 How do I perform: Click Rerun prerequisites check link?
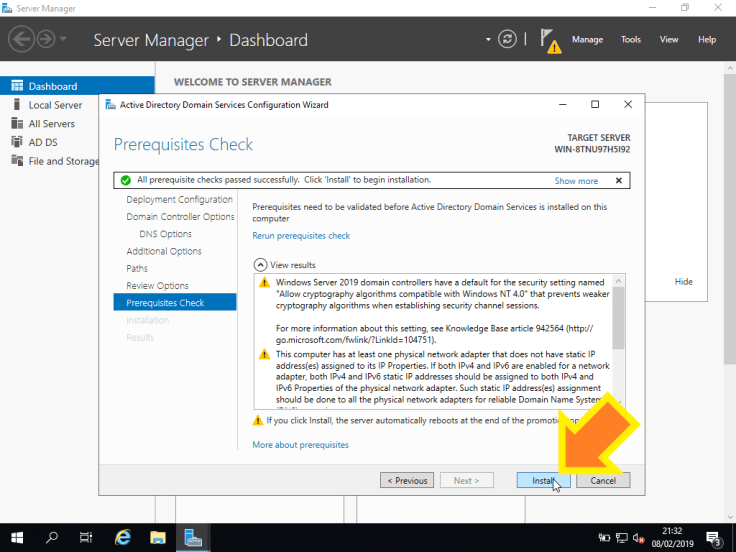301,236
